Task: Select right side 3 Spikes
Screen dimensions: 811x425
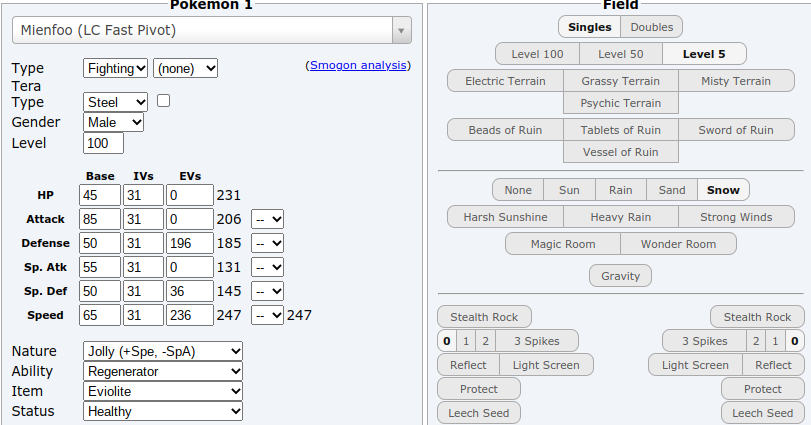Action: [x=704, y=341]
